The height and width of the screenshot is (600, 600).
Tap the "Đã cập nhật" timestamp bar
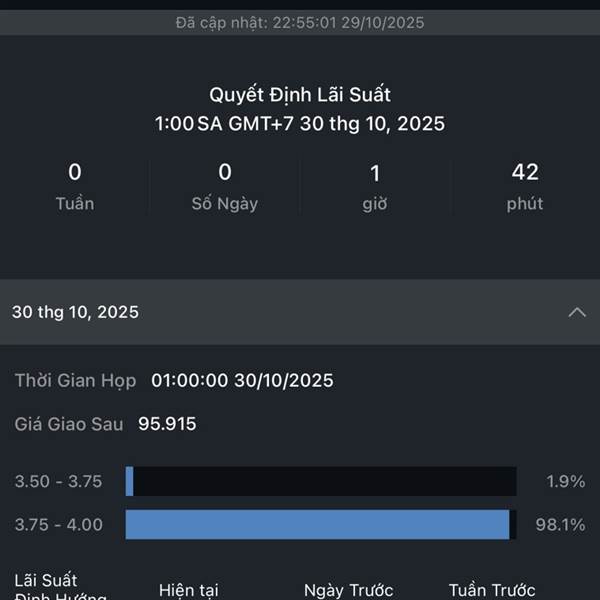click(x=300, y=21)
